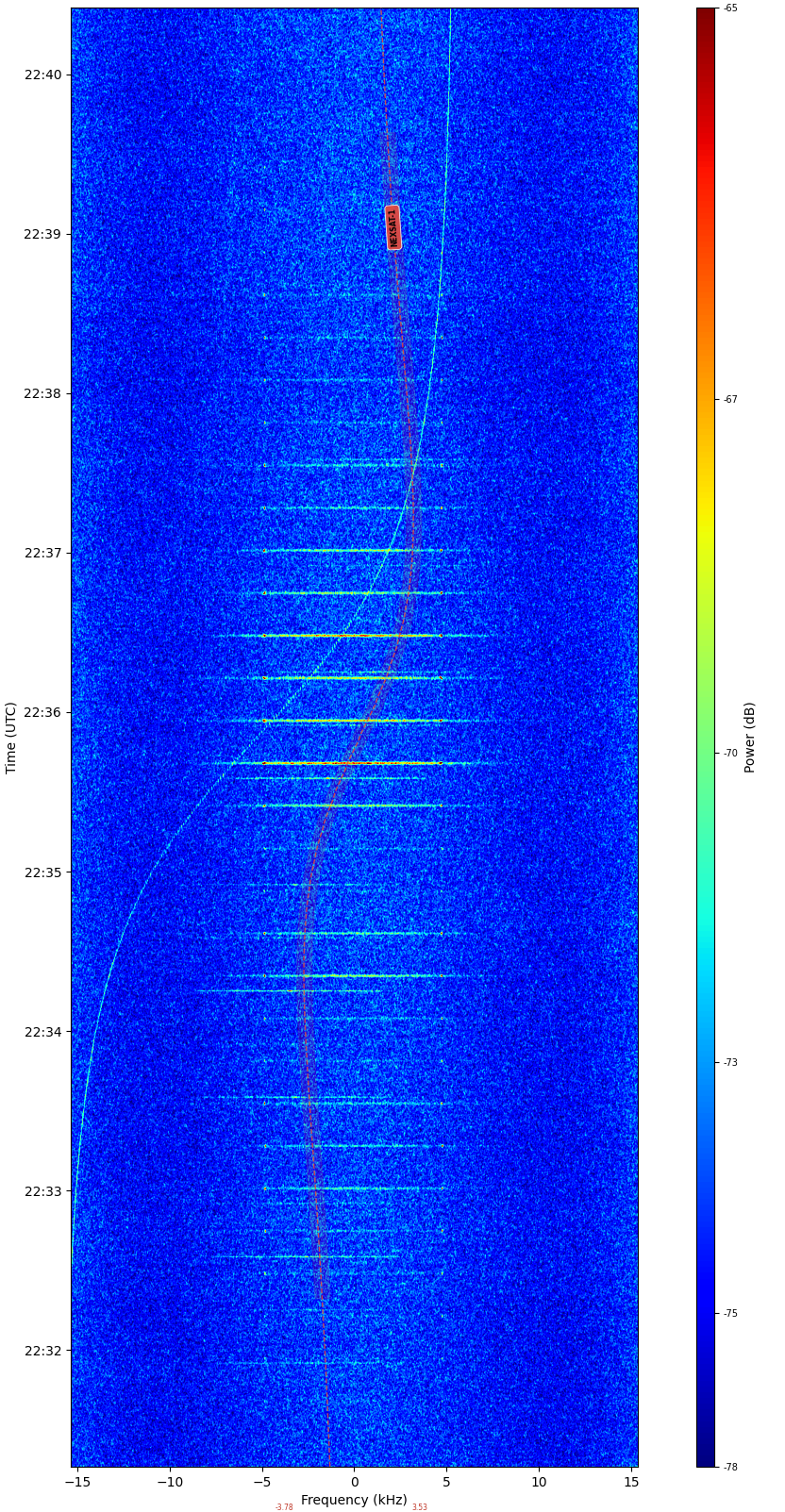
Task: Click the NEXSAT-1 satellite label
Action: (x=393, y=227)
